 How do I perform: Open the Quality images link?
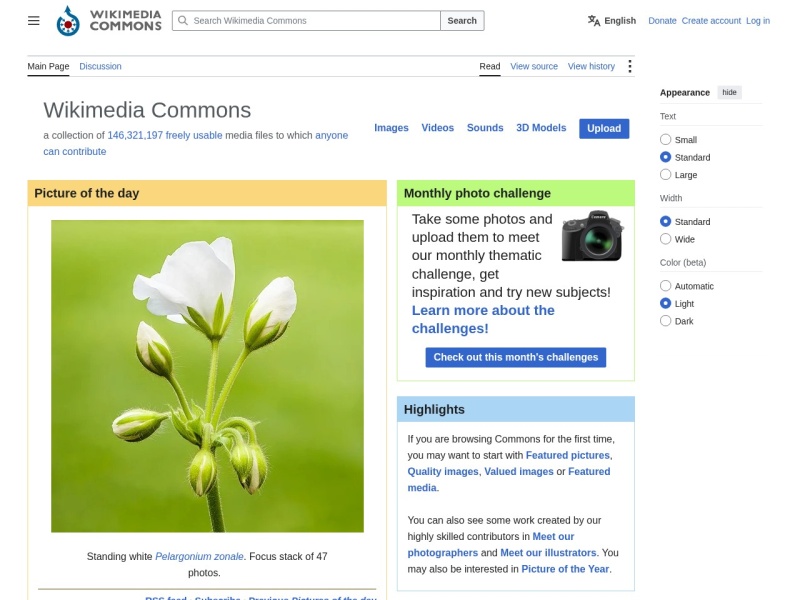click(x=443, y=471)
